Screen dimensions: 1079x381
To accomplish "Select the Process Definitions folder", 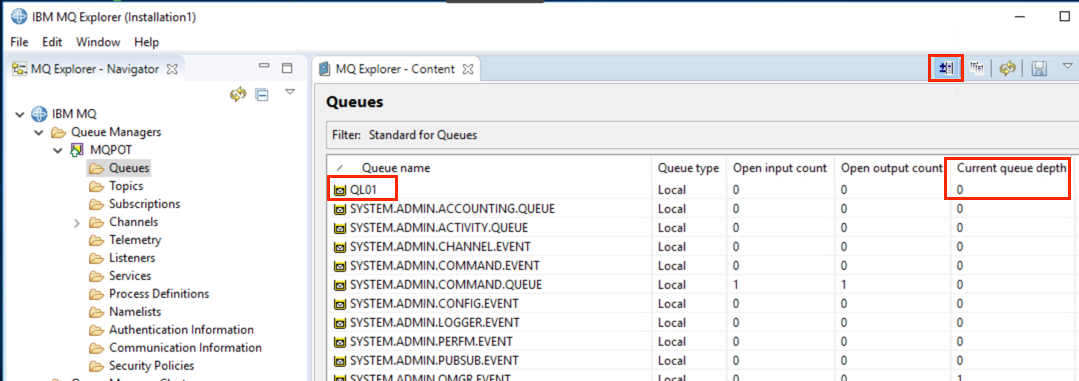I will click(159, 294).
